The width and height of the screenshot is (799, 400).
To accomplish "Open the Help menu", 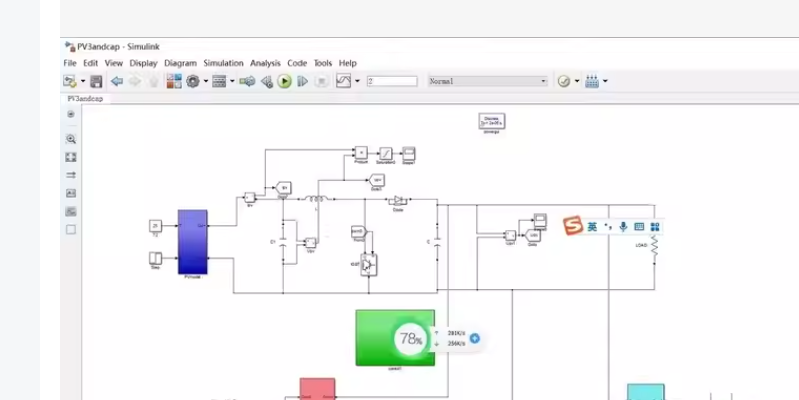I will (348, 63).
